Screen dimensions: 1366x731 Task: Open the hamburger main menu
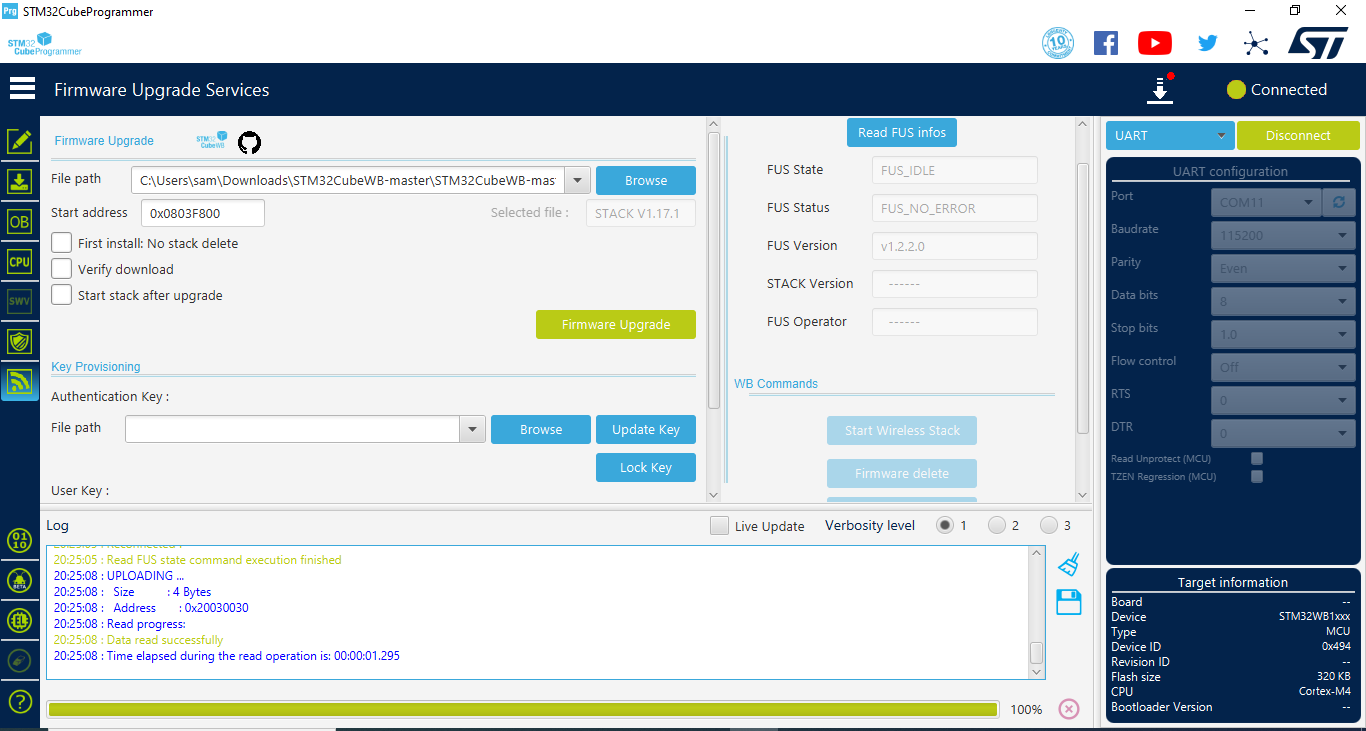click(22, 87)
